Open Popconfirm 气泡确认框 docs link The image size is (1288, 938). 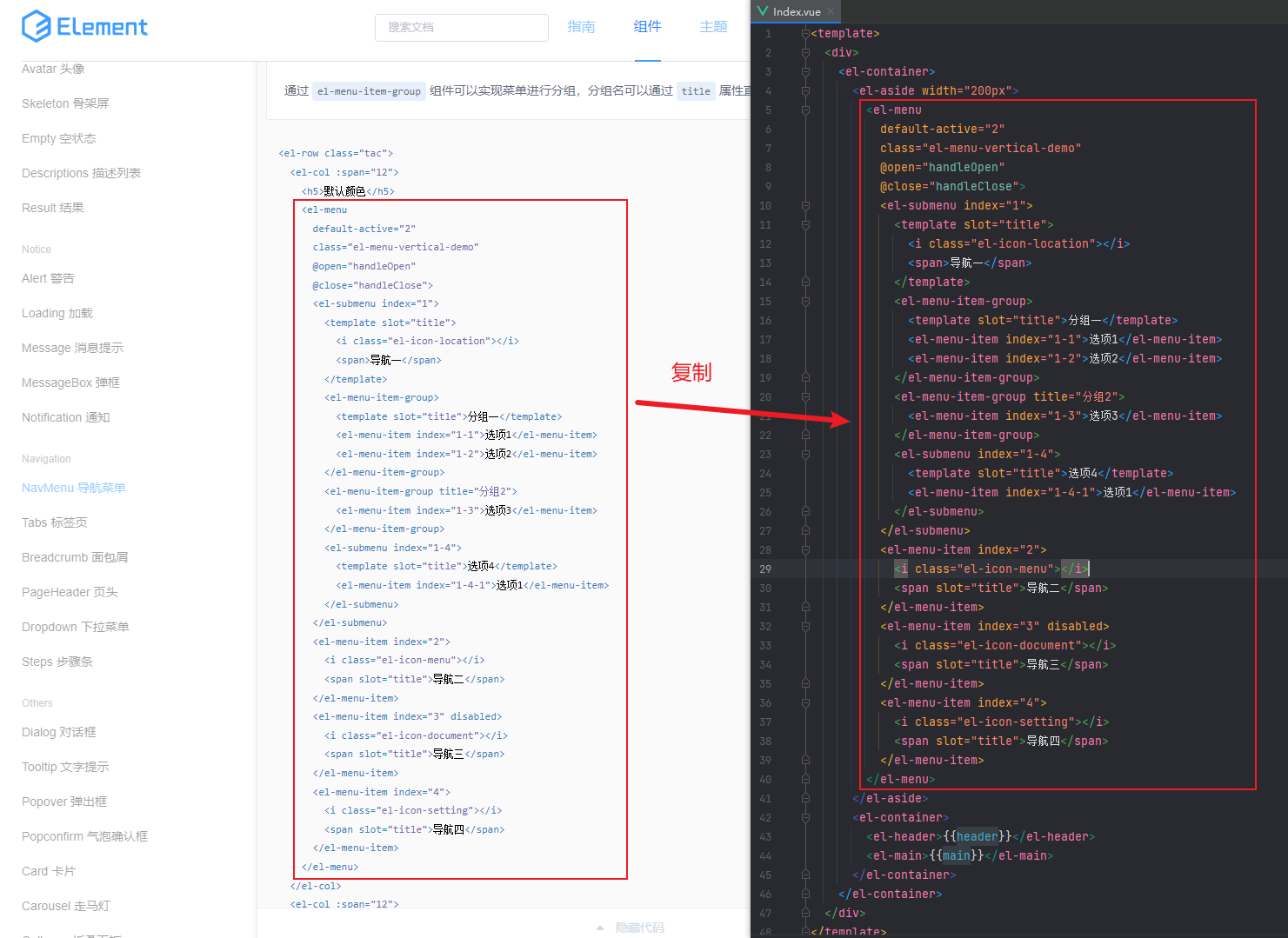click(x=84, y=836)
